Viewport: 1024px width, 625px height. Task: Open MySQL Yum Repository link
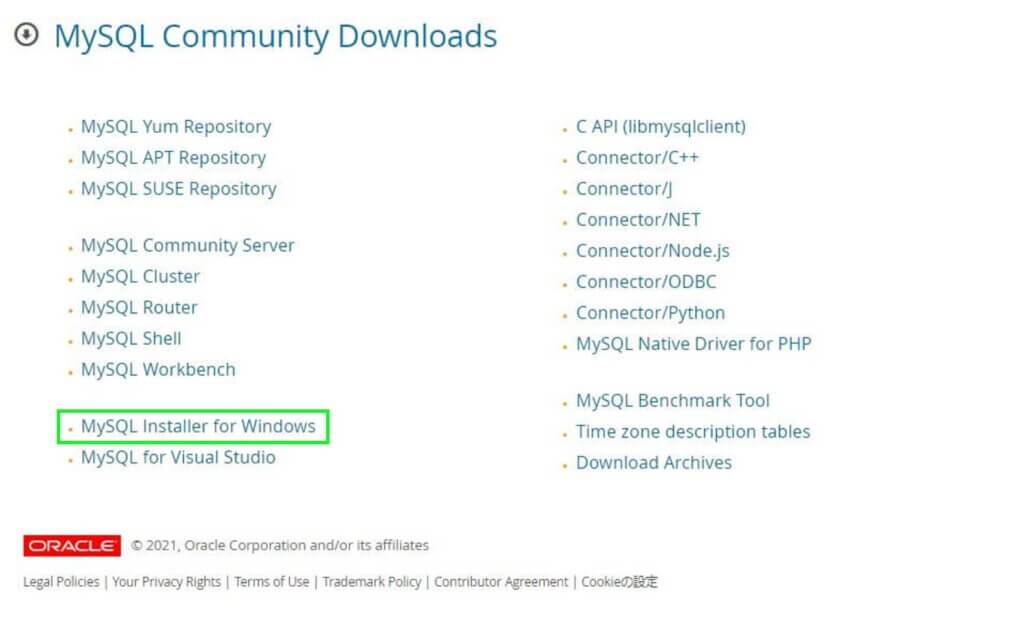[176, 127]
